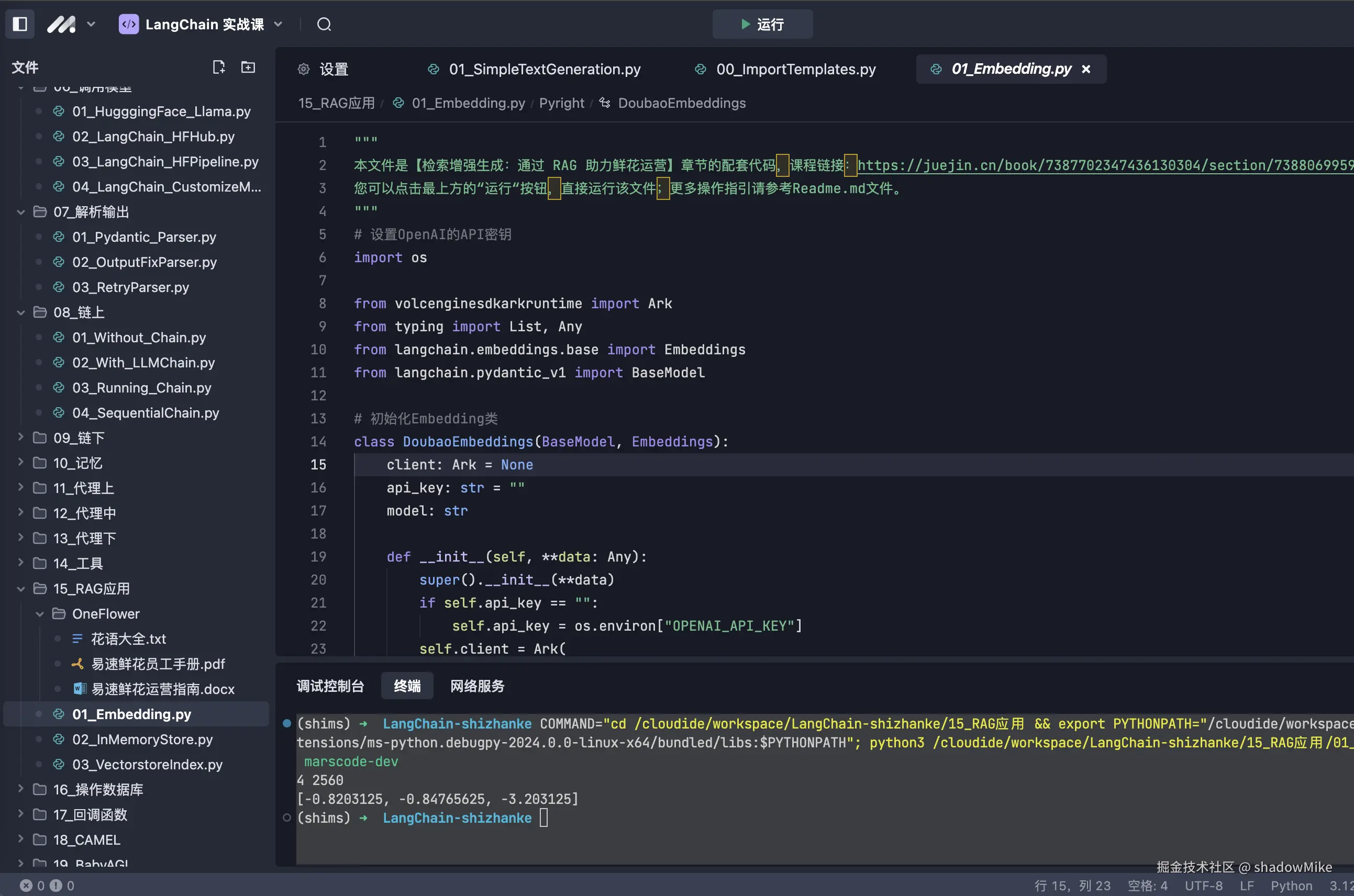This screenshot has height=896, width=1354.
Task: Click the new folder icon
Action: tap(248, 68)
